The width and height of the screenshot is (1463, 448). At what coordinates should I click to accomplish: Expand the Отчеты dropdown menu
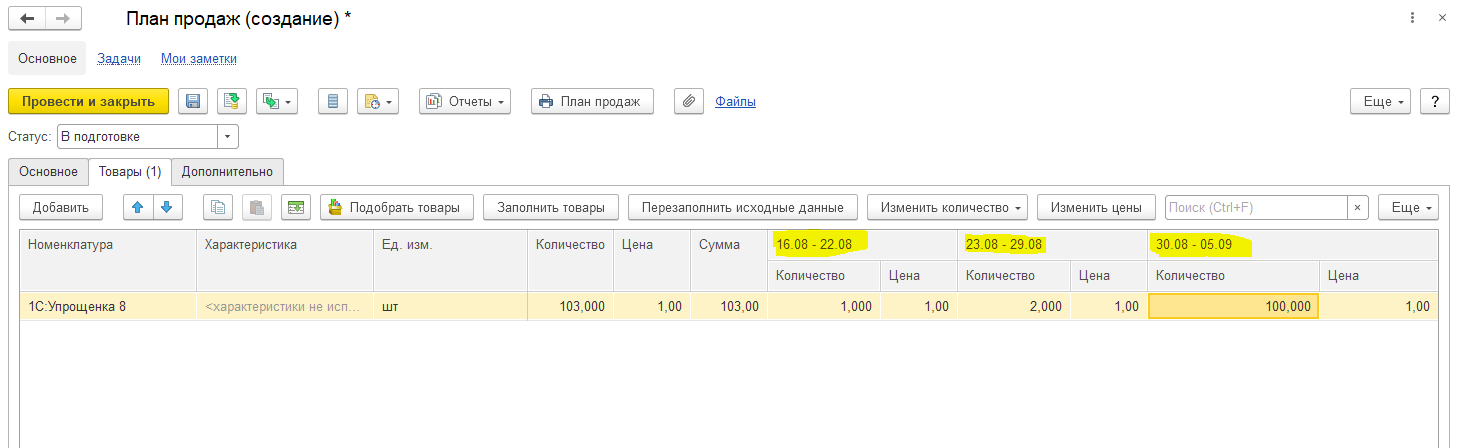pyautogui.click(x=465, y=101)
